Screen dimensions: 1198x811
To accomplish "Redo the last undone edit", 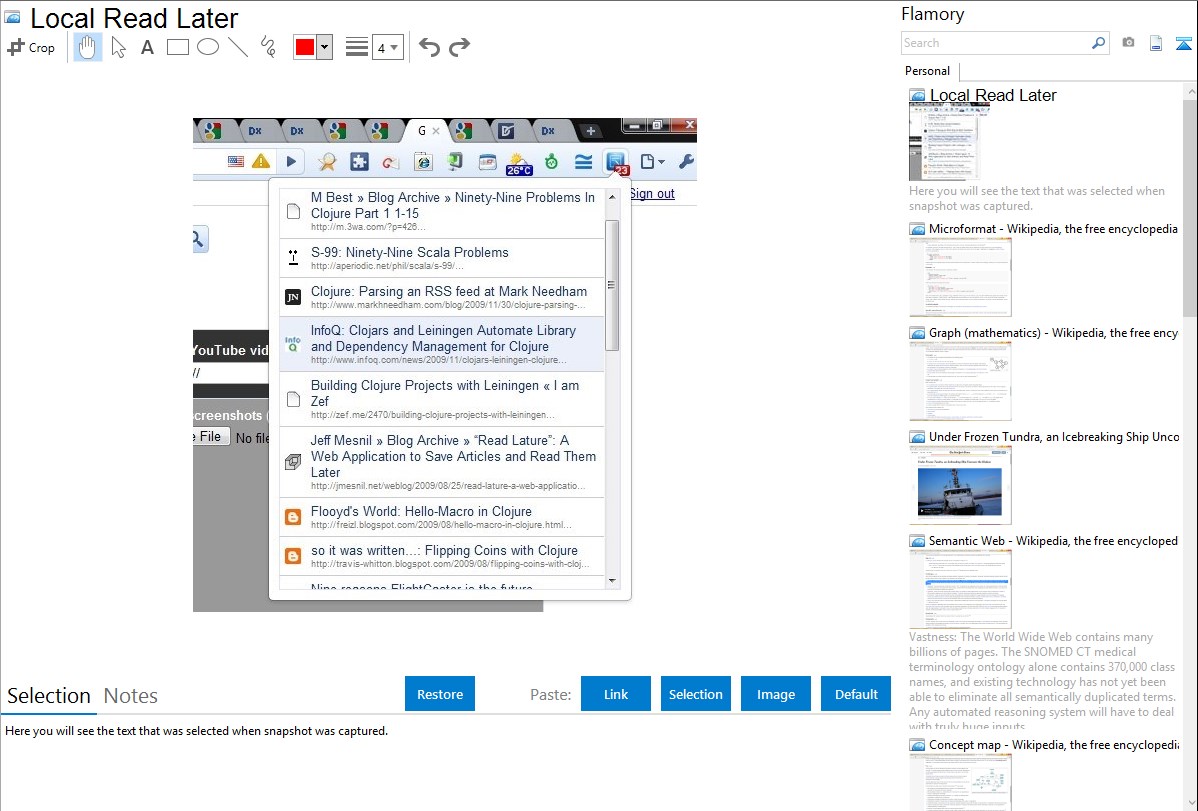I will point(459,47).
